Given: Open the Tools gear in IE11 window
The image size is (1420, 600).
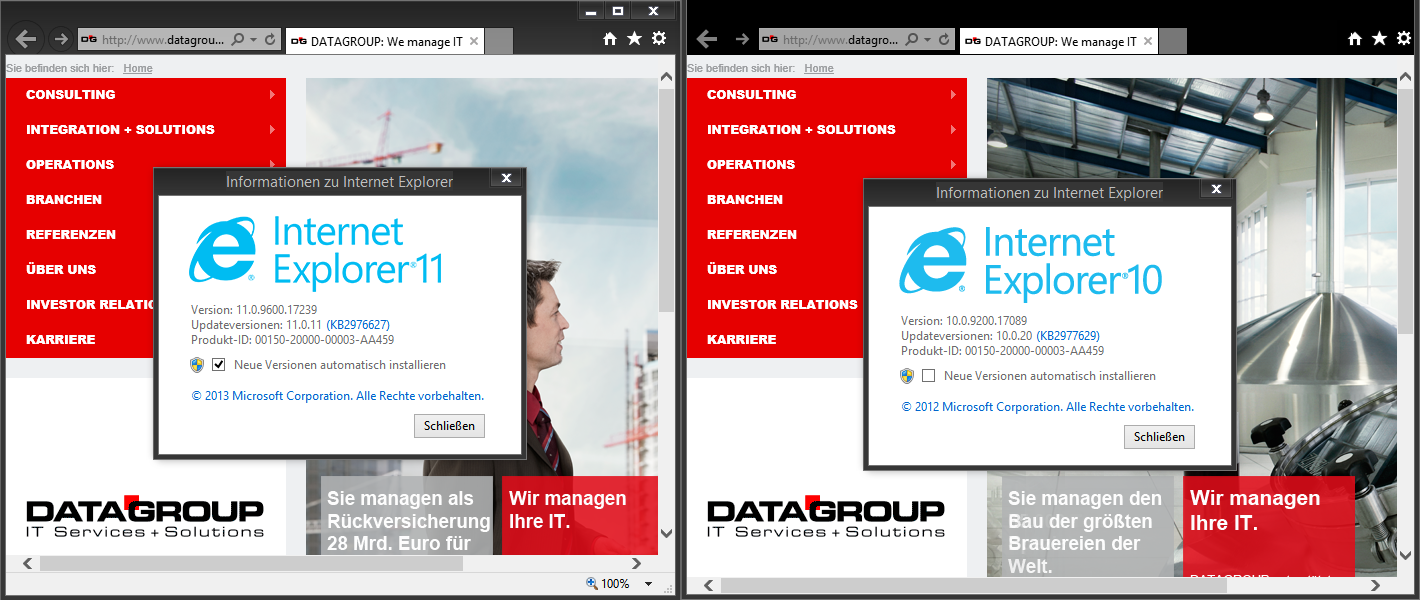Looking at the screenshot, I should (x=658, y=39).
